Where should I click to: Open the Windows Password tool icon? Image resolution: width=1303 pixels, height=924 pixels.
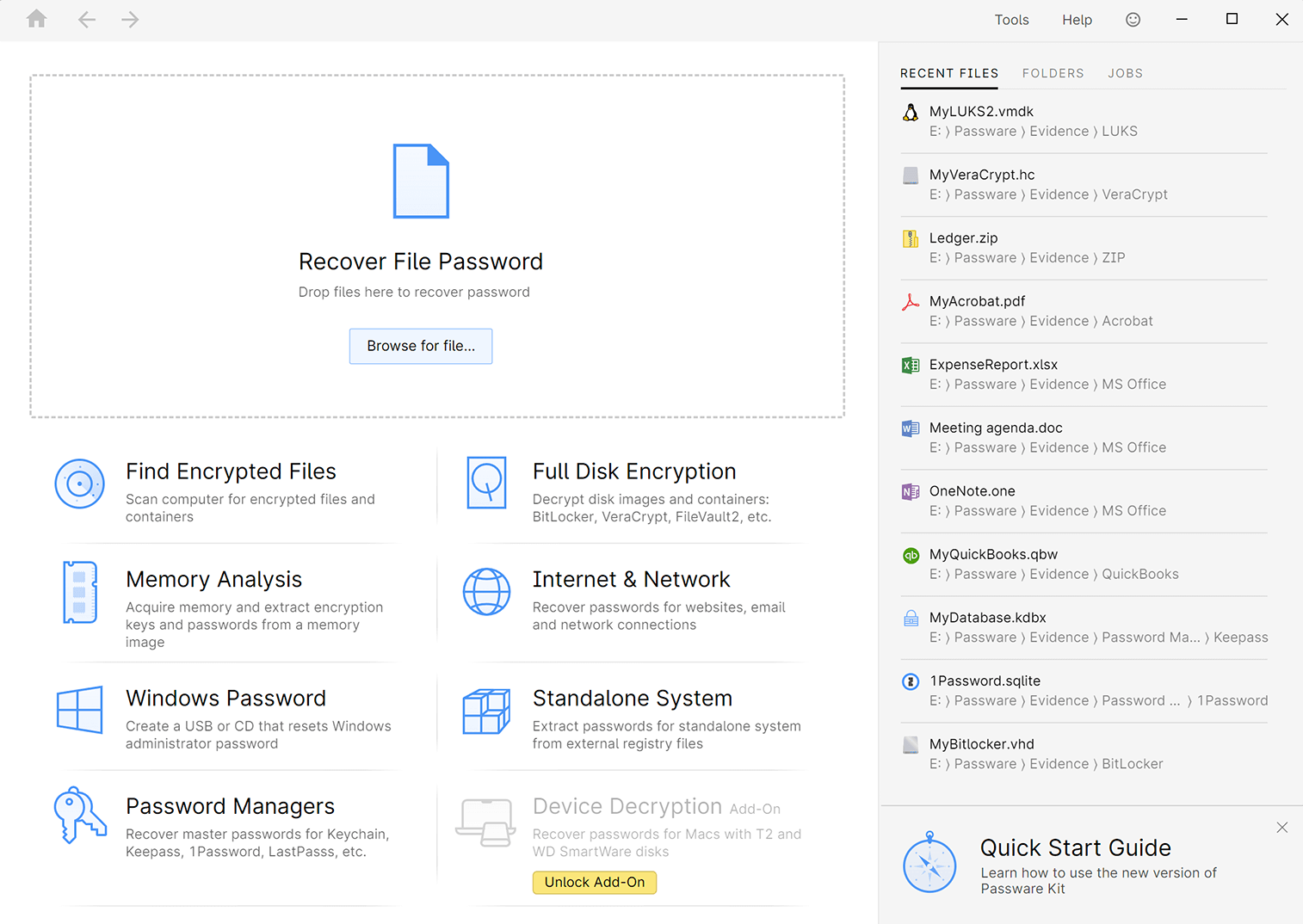[x=79, y=710]
